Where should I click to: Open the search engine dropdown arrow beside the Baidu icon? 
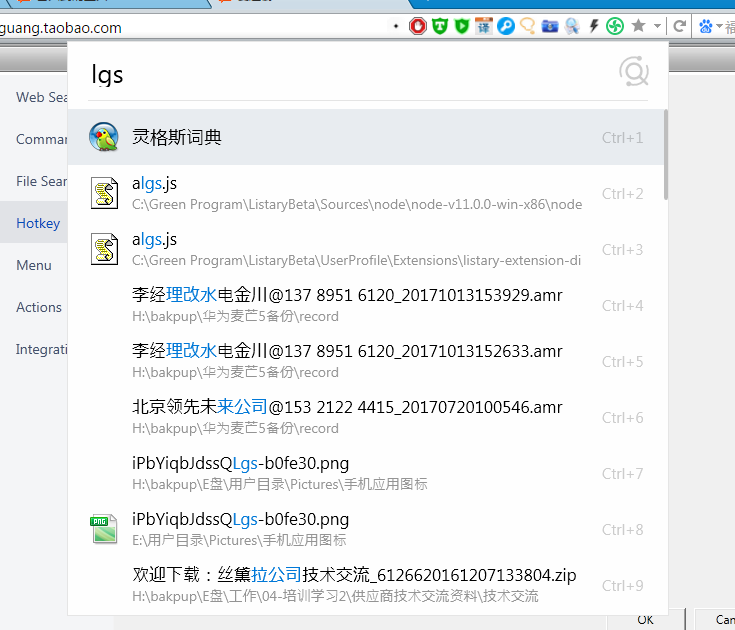(x=719, y=26)
